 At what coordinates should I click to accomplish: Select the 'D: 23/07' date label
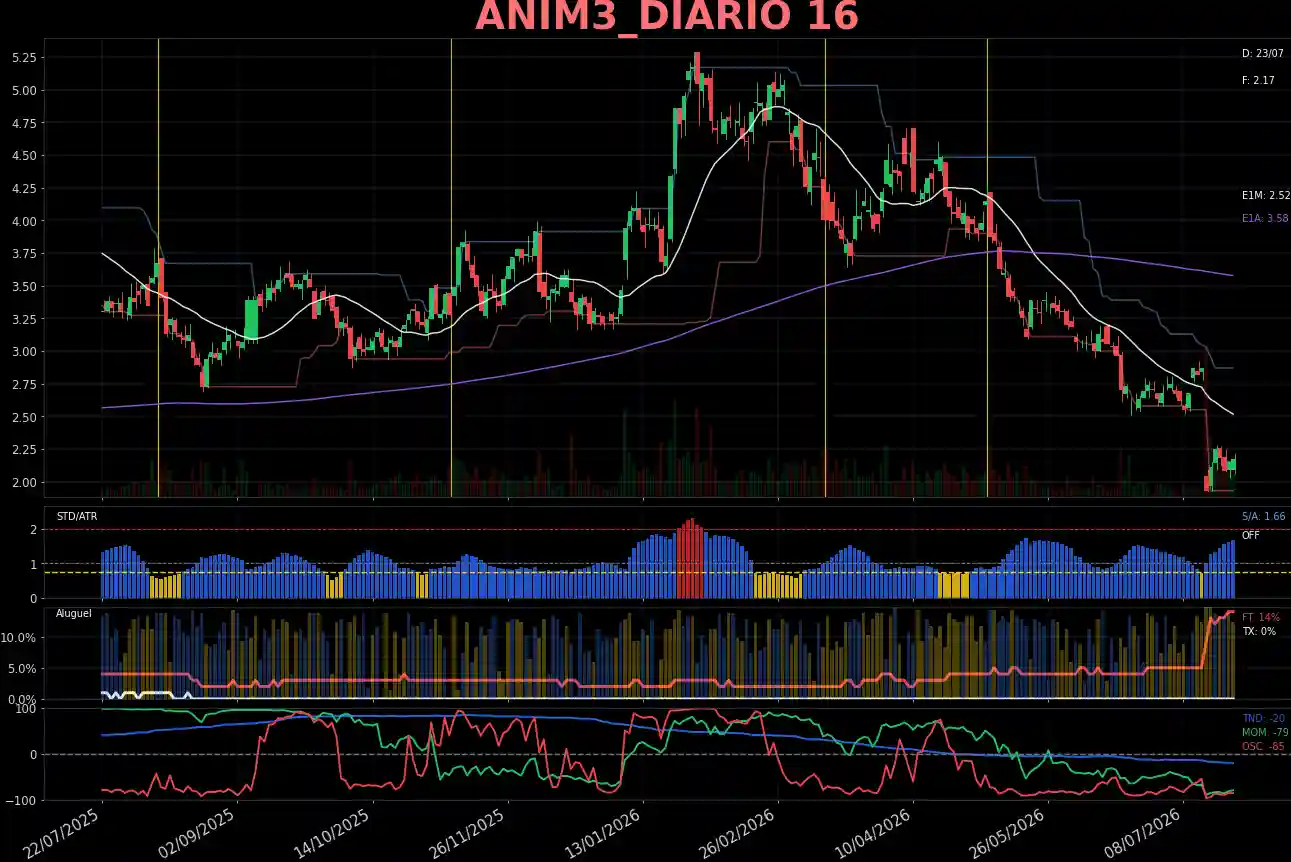coord(1262,53)
